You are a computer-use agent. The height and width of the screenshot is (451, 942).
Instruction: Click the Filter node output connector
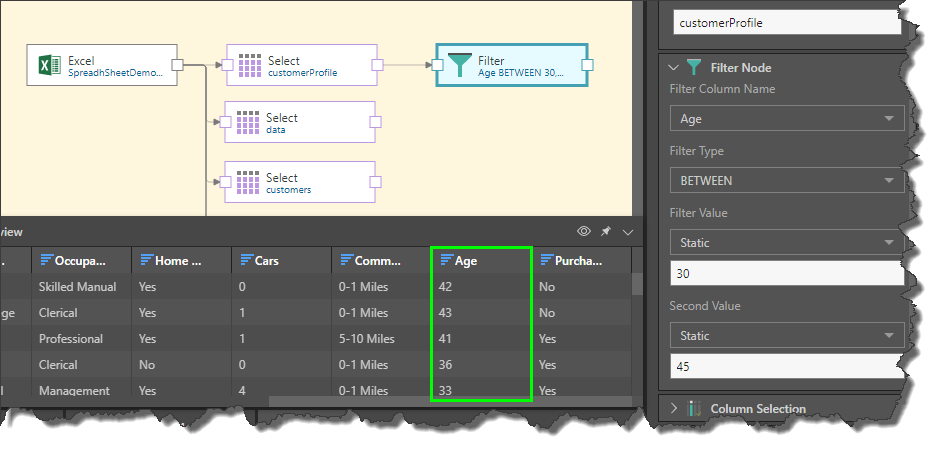click(588, 65)
